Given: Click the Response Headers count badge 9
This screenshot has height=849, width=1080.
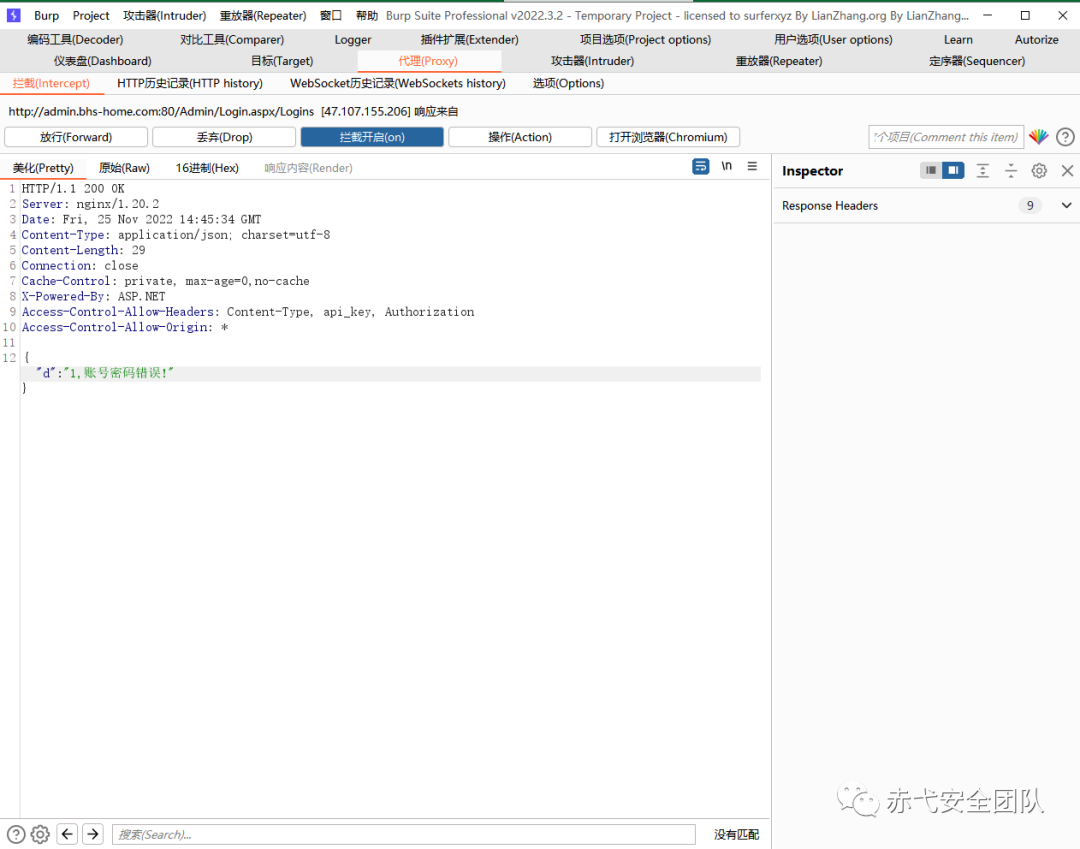Looking at the screenshot, I should click(1030, 205).
